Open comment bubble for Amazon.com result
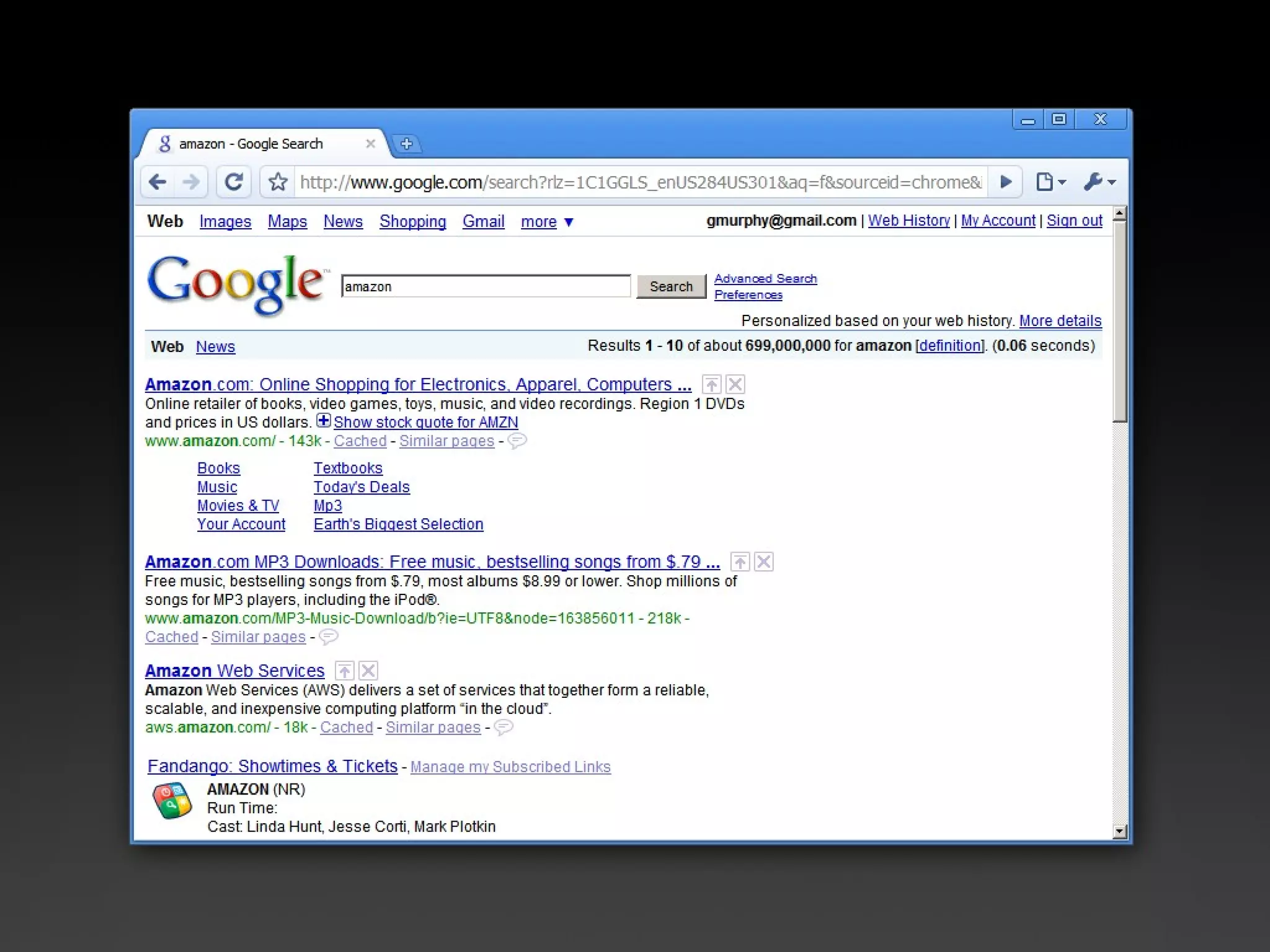This screenshot has width=1270, height=952. [x=517, y=441]
